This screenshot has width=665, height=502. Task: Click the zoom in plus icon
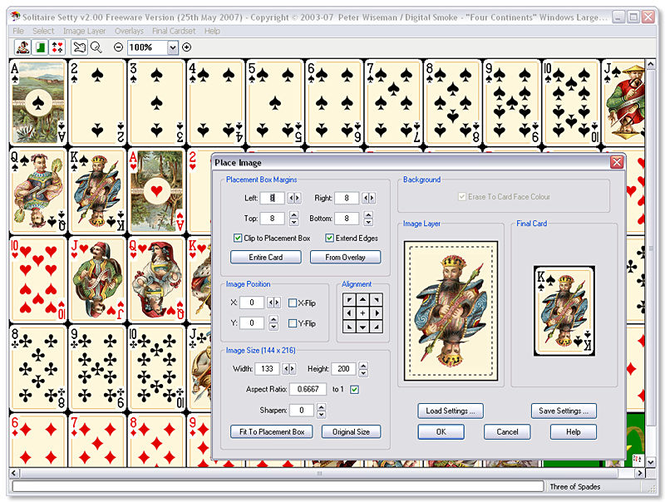(x=186, y=47)
